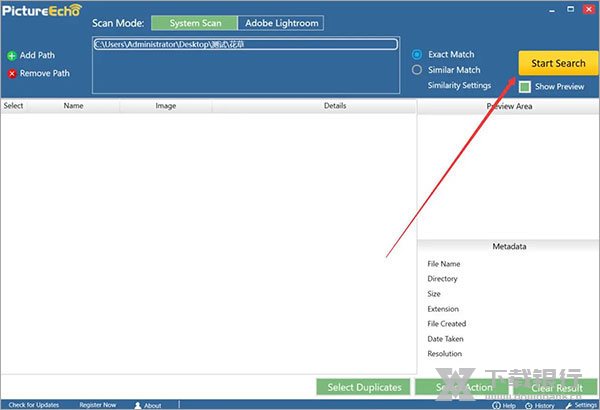Screen dimensions: 600x410
Task: Open the title bar dropdown arrow menu
Action: click(549, 7)
